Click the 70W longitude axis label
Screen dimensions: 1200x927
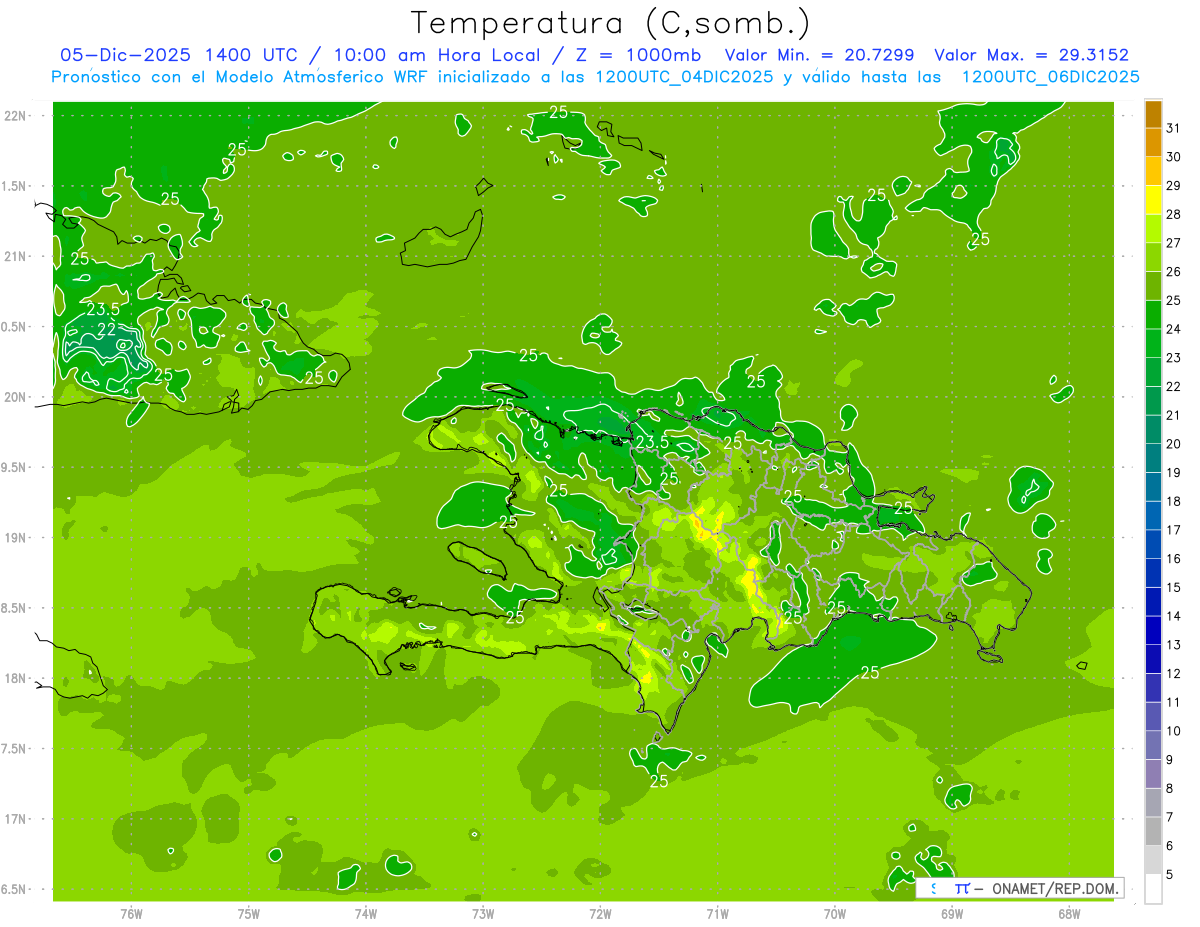click(835, 915)
